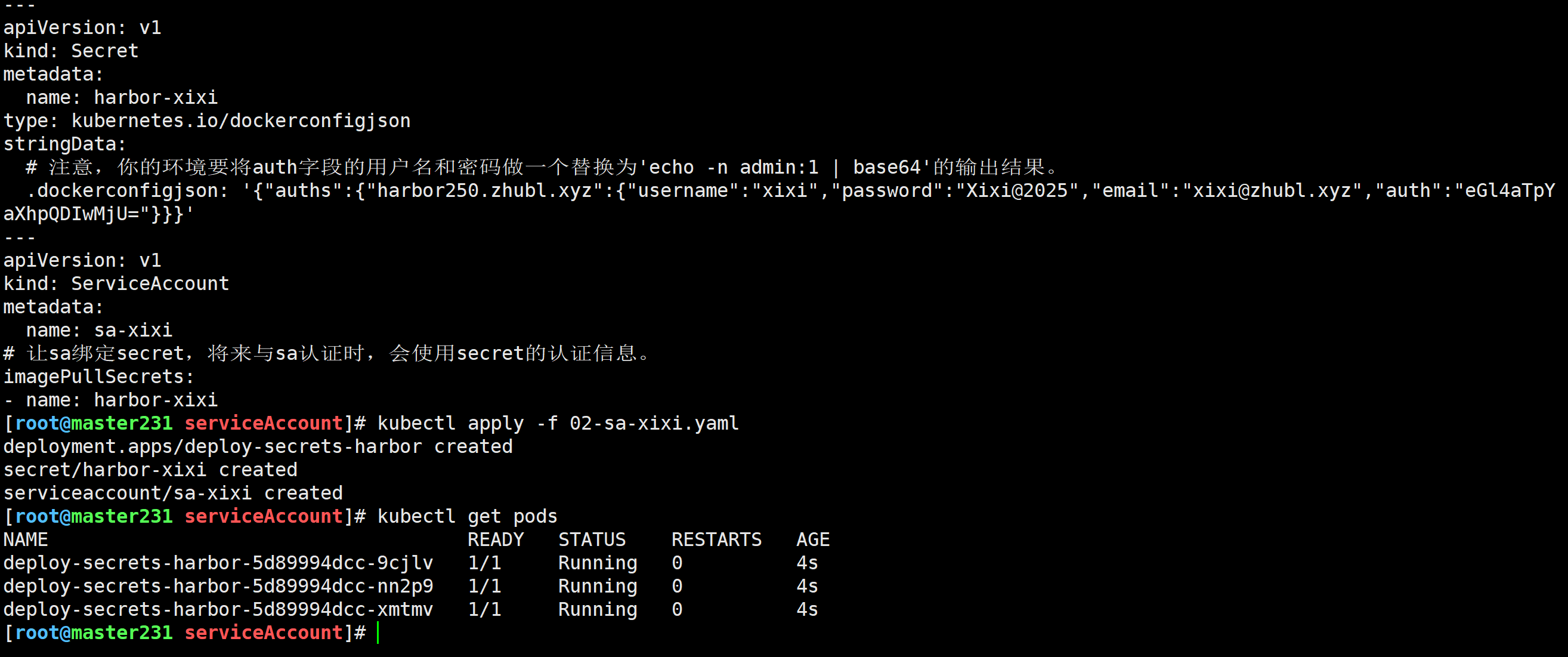Click the 'RESTARTS' column header
Viewport: 1568px width, 657px height.
click(716, 539)
